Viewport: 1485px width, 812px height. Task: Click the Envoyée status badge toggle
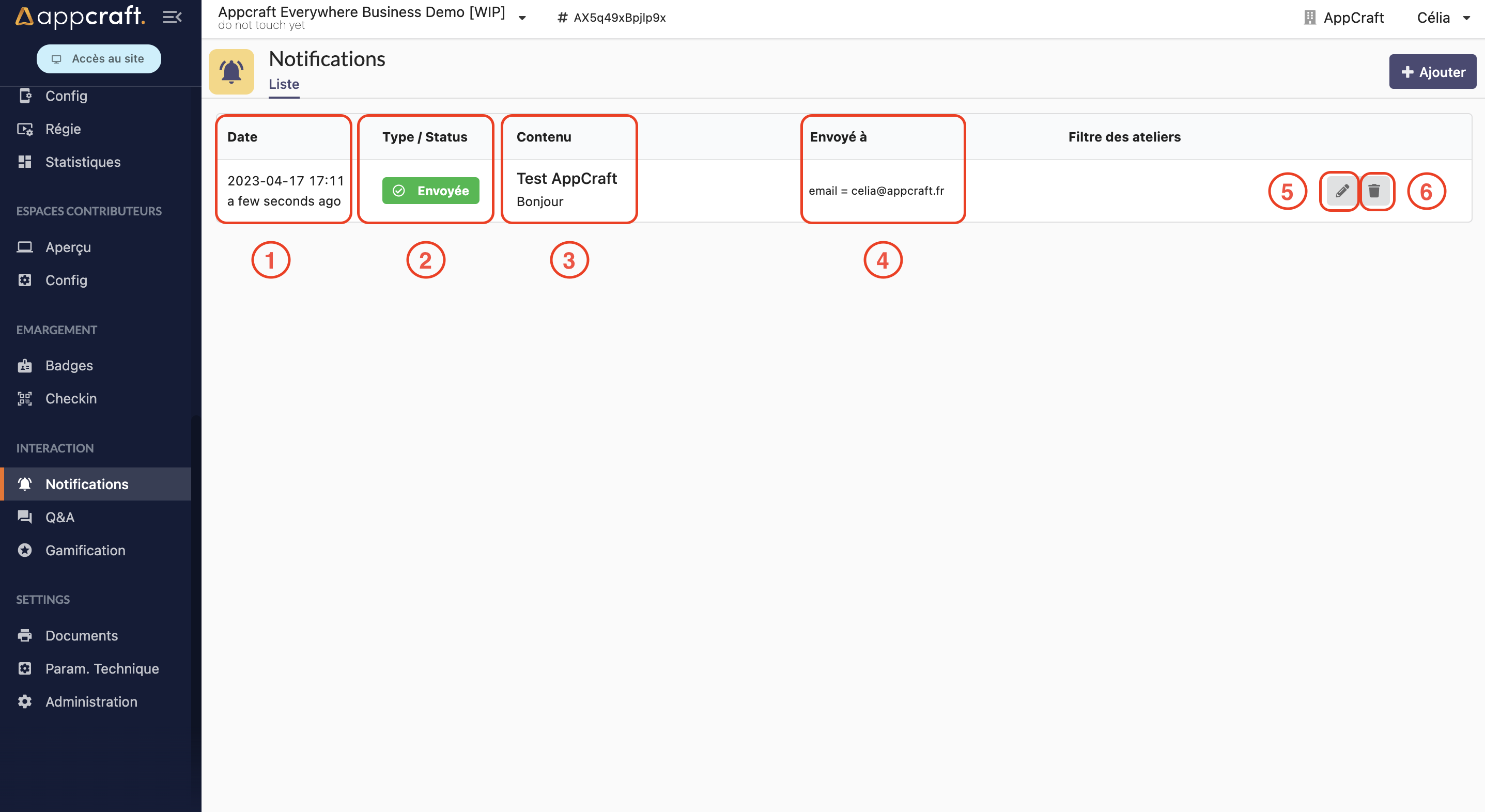(x=429, y=190)
